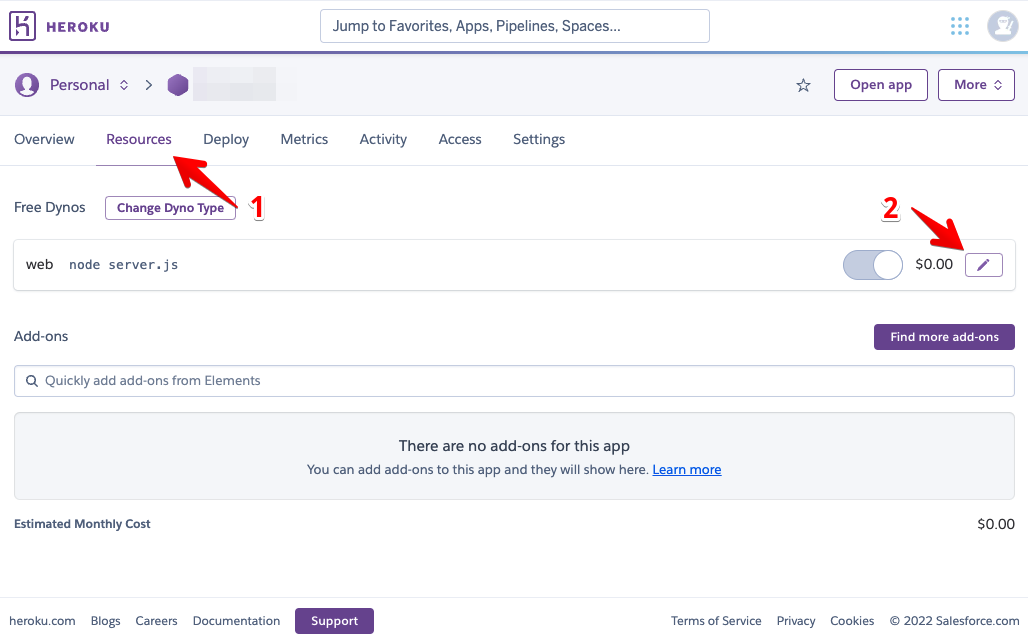Viewport: 1028px width, 635px height.
Task: Click the Free Dynos label
Action: [50, 207]
